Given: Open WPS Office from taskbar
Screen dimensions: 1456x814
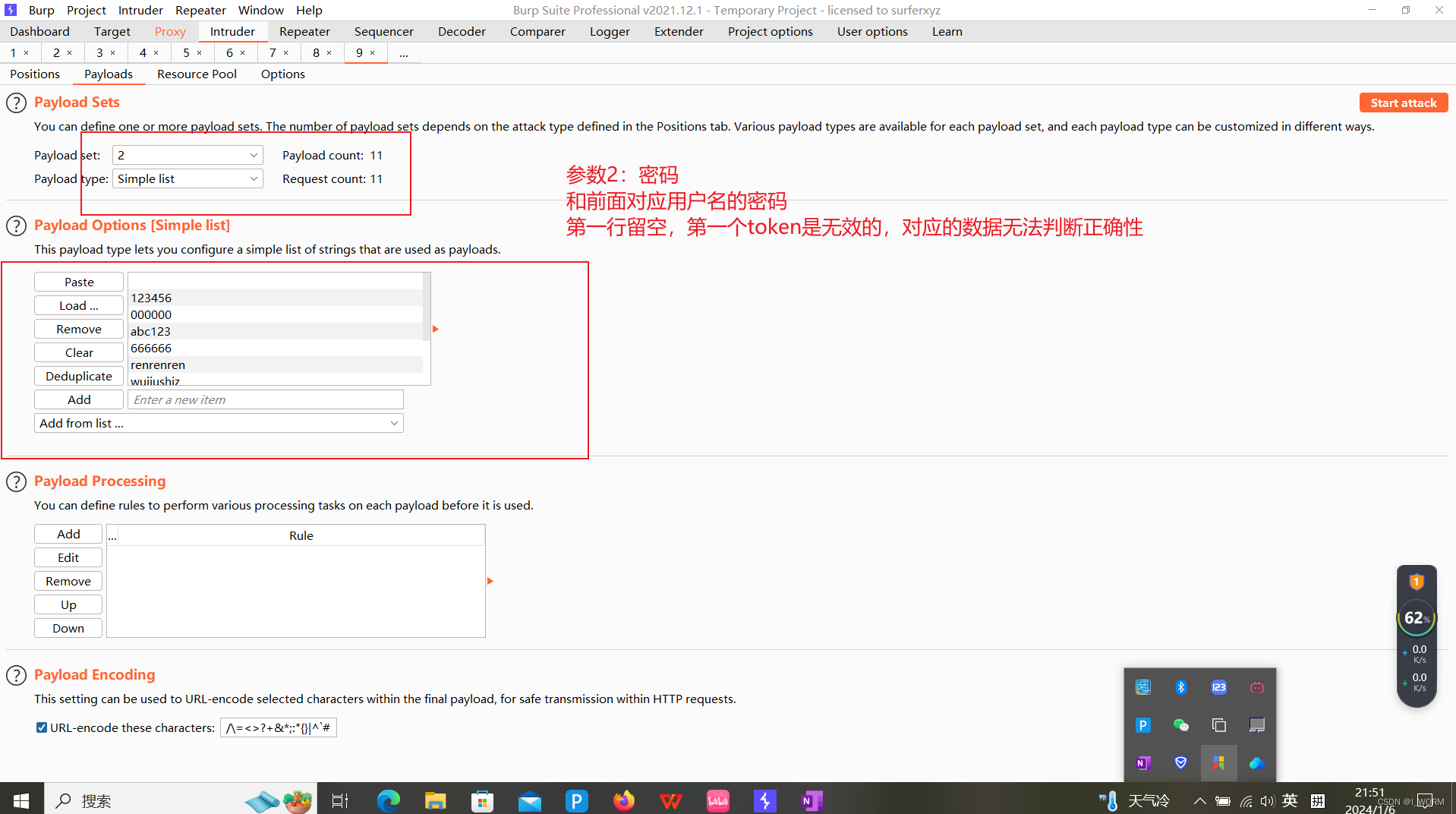Looking at the screenshot, I should coord(671,800).
